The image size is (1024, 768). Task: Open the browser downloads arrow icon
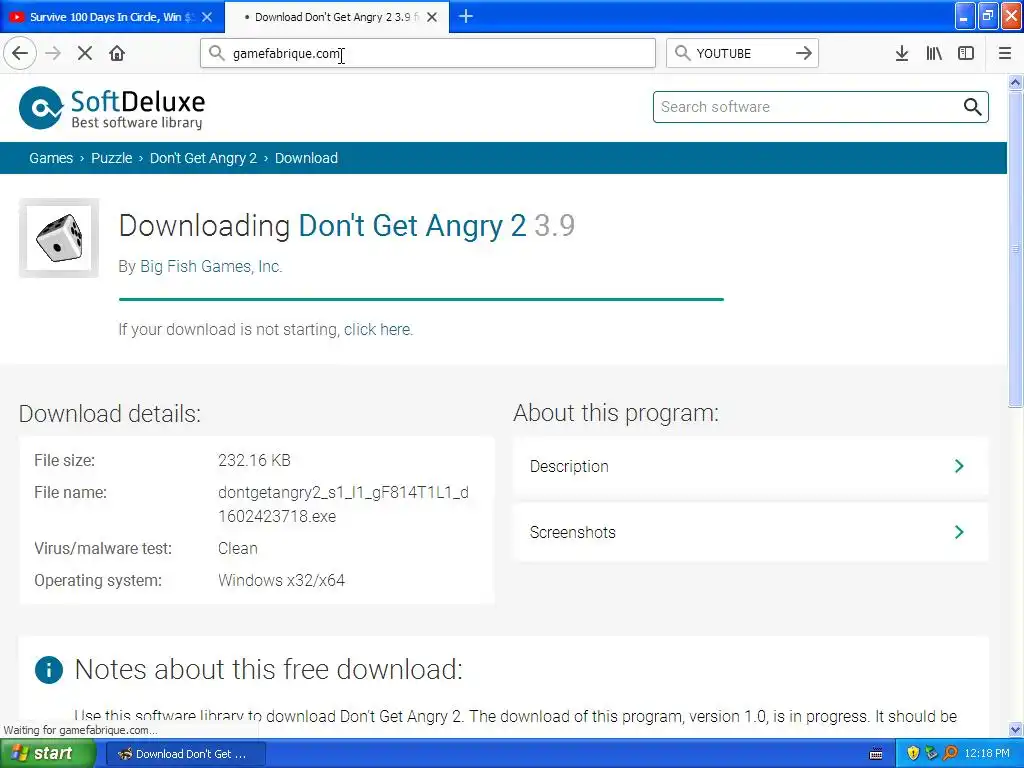[x=902, y=53]
